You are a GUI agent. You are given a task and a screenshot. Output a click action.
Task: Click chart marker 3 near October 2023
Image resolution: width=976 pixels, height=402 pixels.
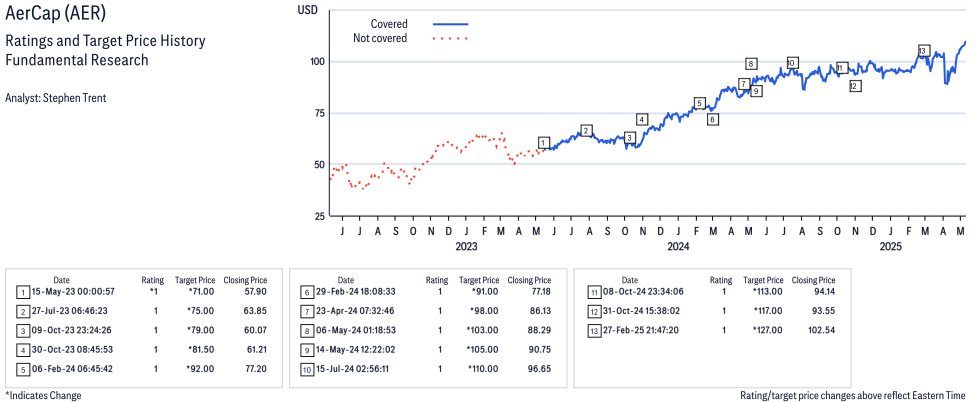point(629,138)
